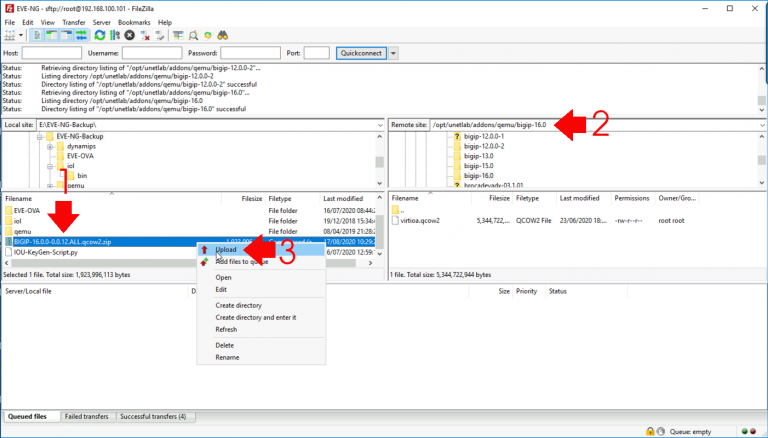This screenshot has width=768, height=438.
Task: Select bigip-13.0 in remote tree
Action: pyautogui.click(x=479, y=156)
